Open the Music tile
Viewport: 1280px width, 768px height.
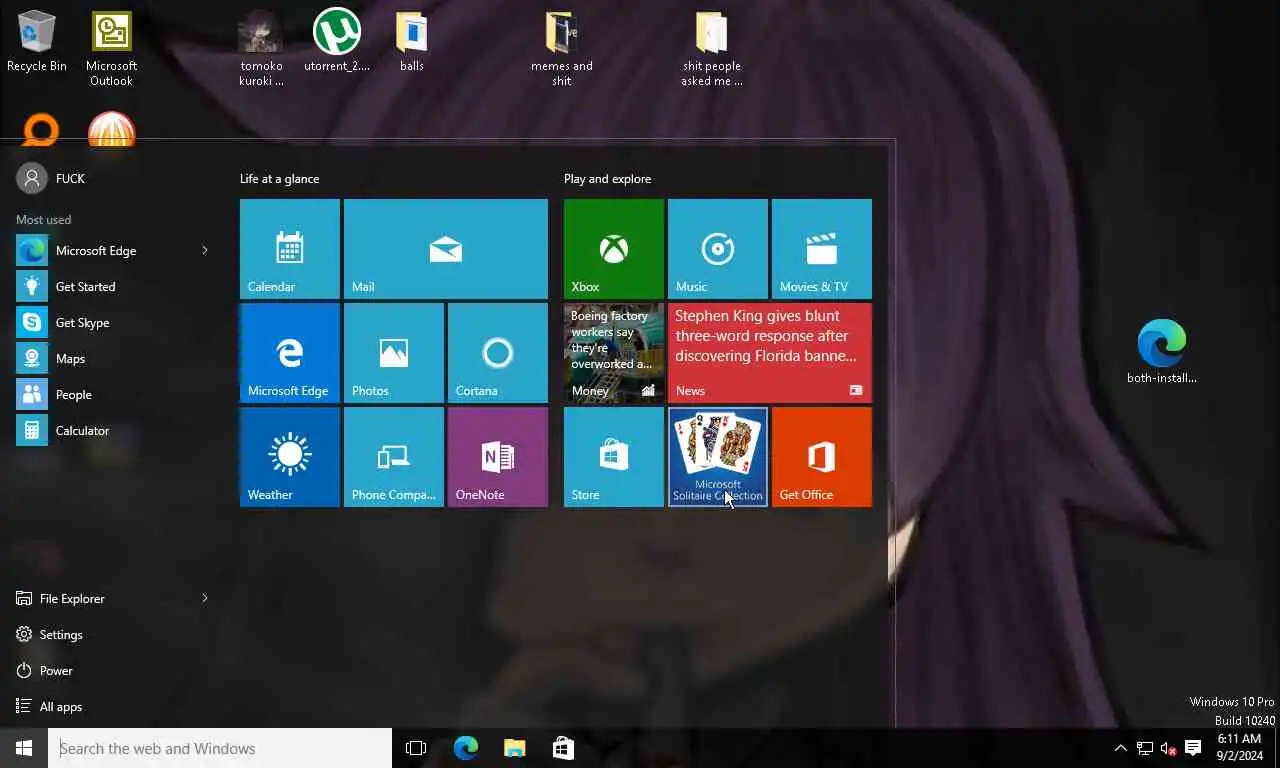pyautogui.click(x=718, y=249)
